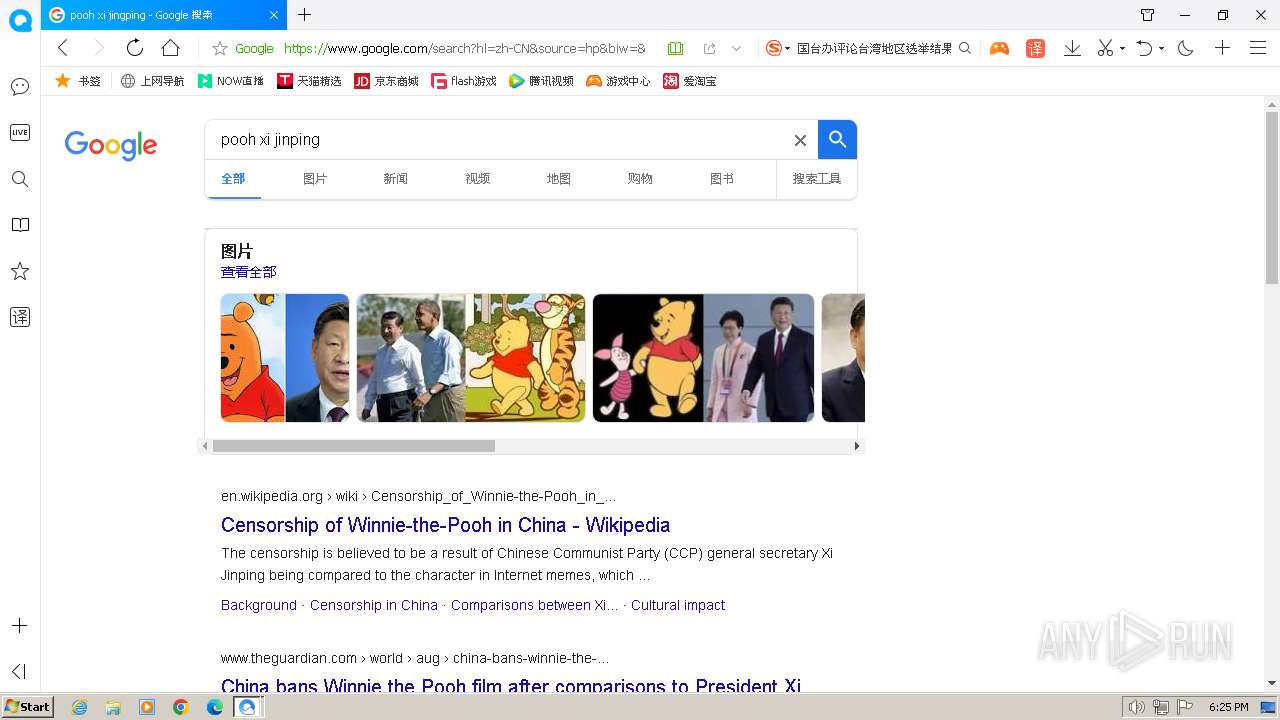Toggle reader mode book icon in address bar

(675, 48)
